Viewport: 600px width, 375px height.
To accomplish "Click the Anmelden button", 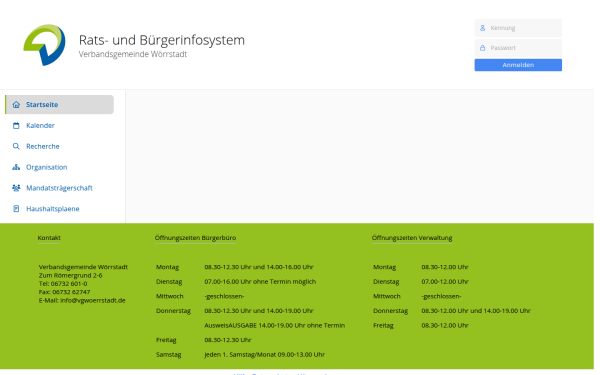I will coord(518,65).
